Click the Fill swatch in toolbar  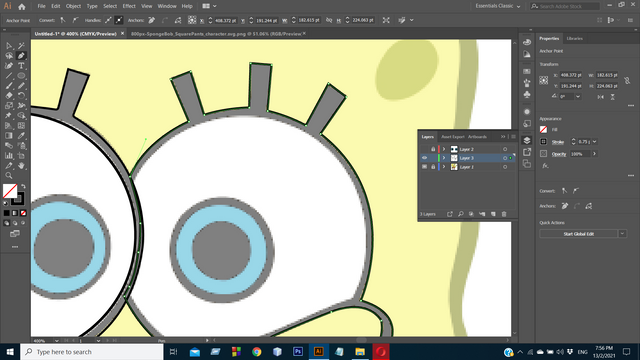click(10, 191)
